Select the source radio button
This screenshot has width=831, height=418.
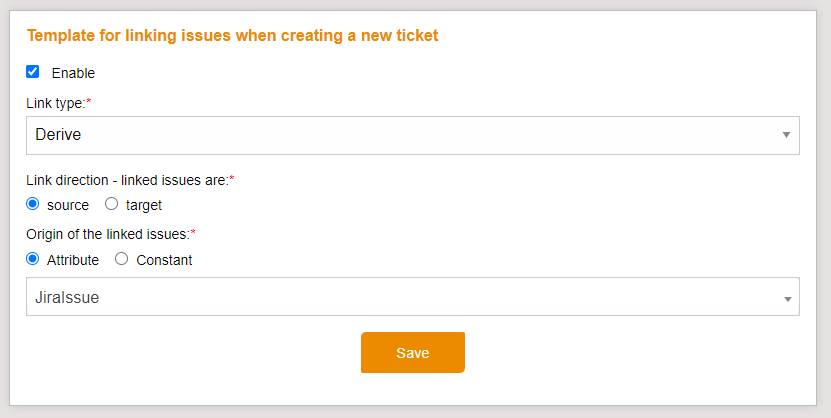pyautogui.click(x=33, y=204)
